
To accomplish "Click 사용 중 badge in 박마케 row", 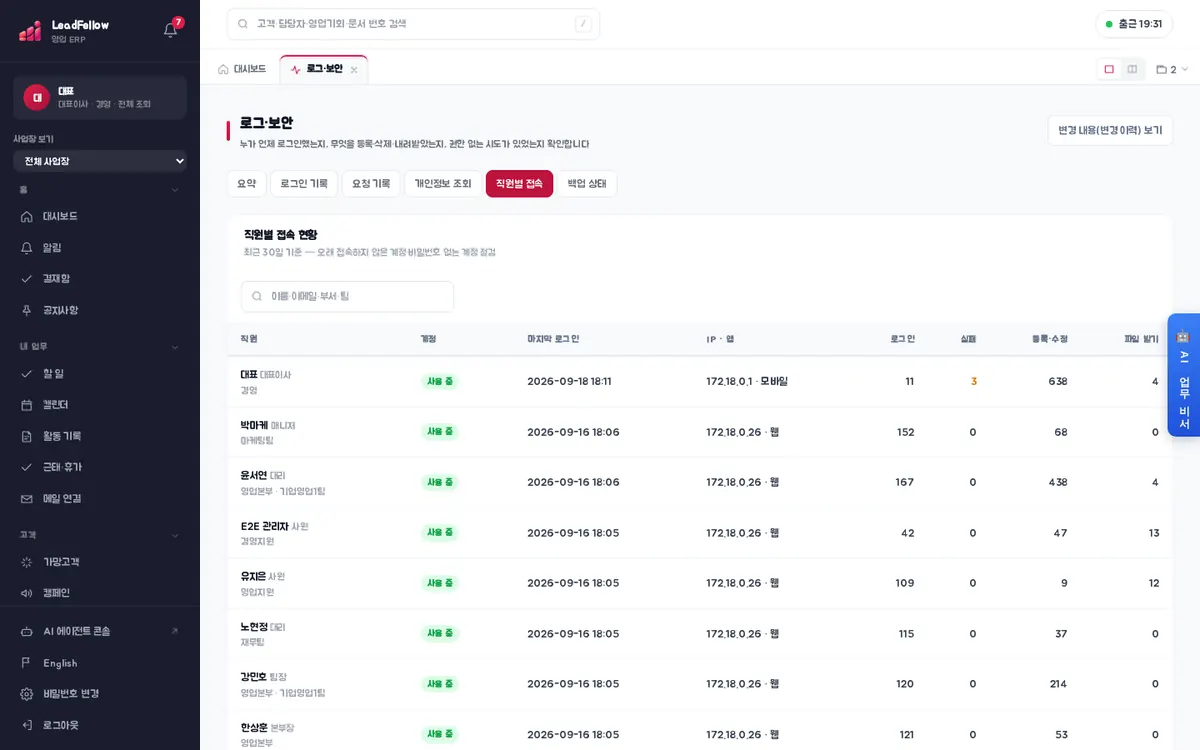I will pos(439,431).
